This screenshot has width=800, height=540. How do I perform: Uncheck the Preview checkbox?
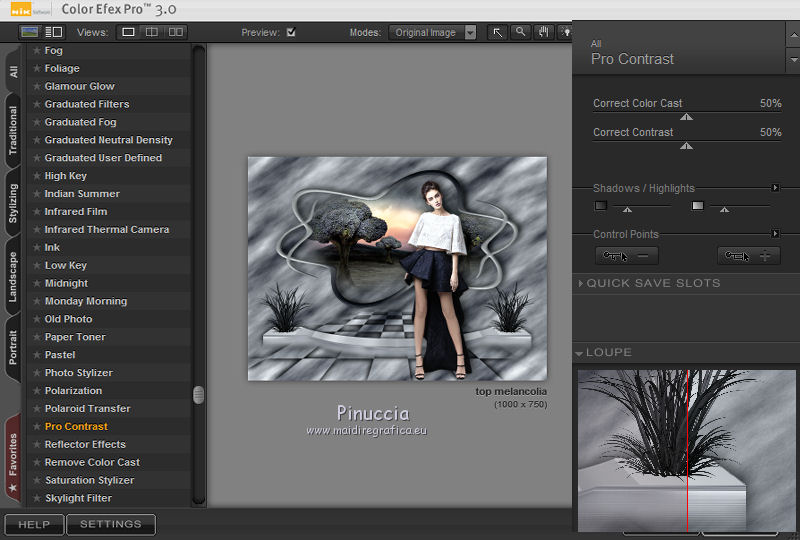point(291,32)
